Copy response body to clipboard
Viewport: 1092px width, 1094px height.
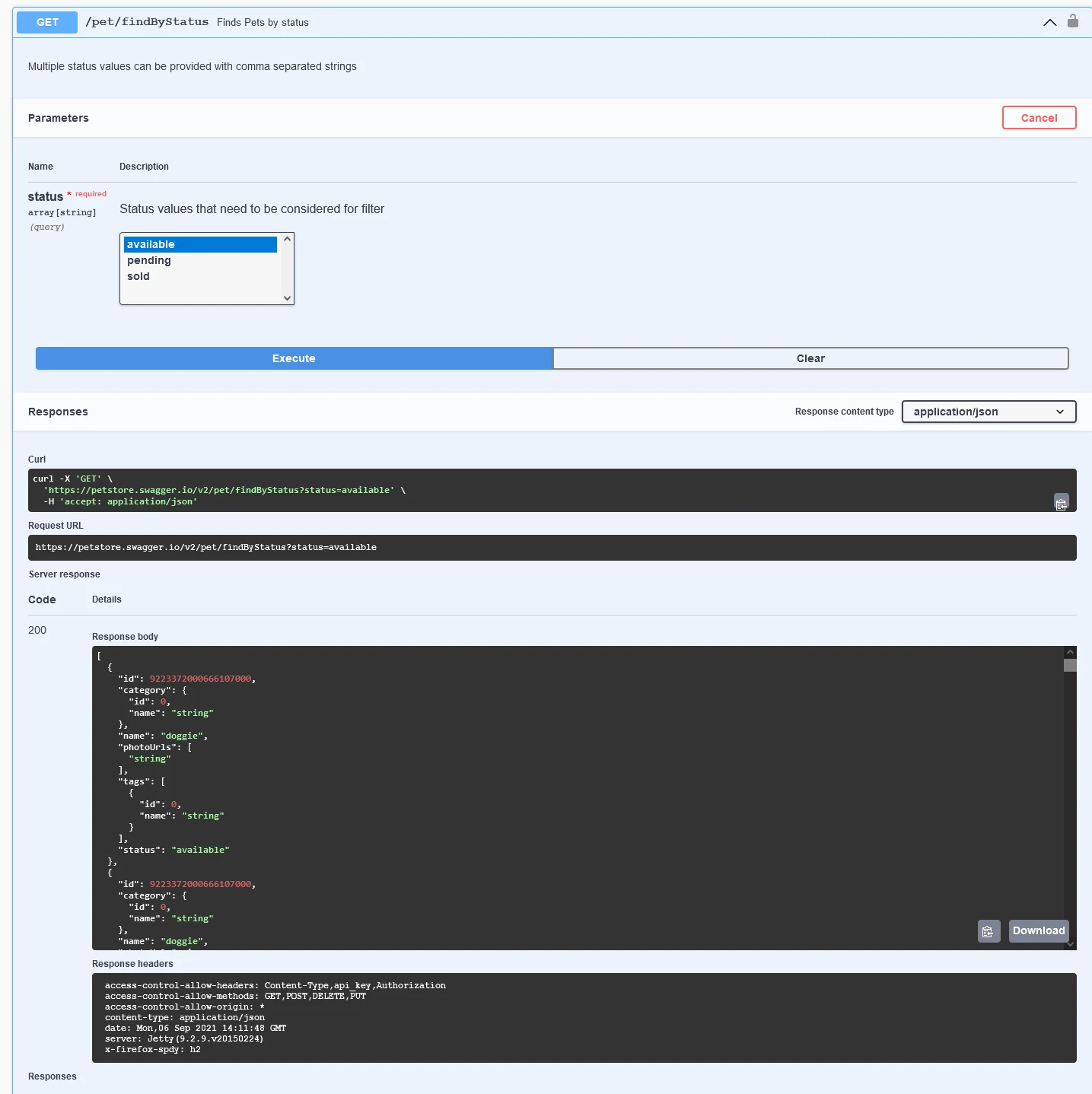(989, 931)
